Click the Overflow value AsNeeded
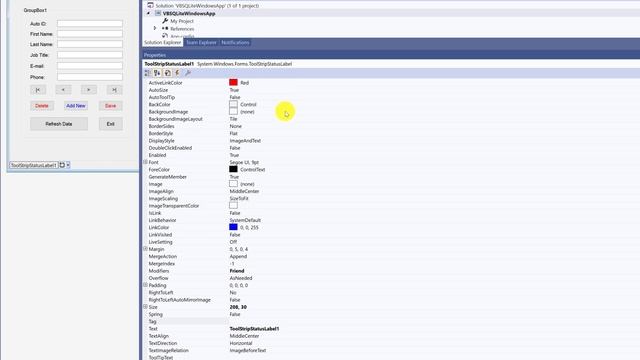Viewport: 640px width, 360px height. [241, 278]
